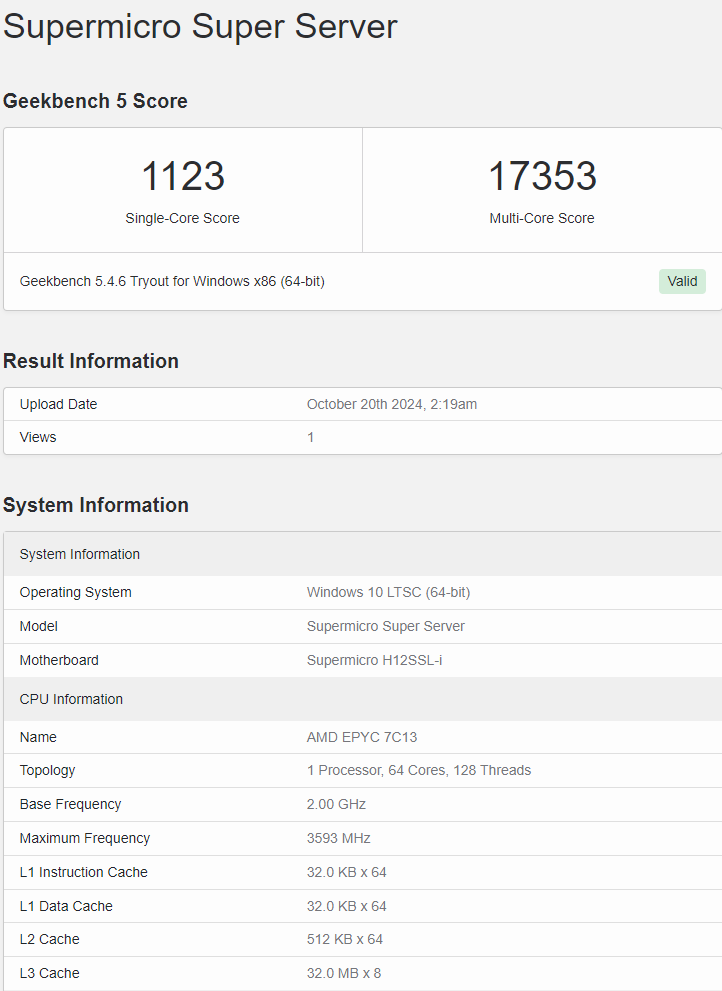Click the Upload Date label
Viewport: 722px width, 991px height.
click(58, 404)
